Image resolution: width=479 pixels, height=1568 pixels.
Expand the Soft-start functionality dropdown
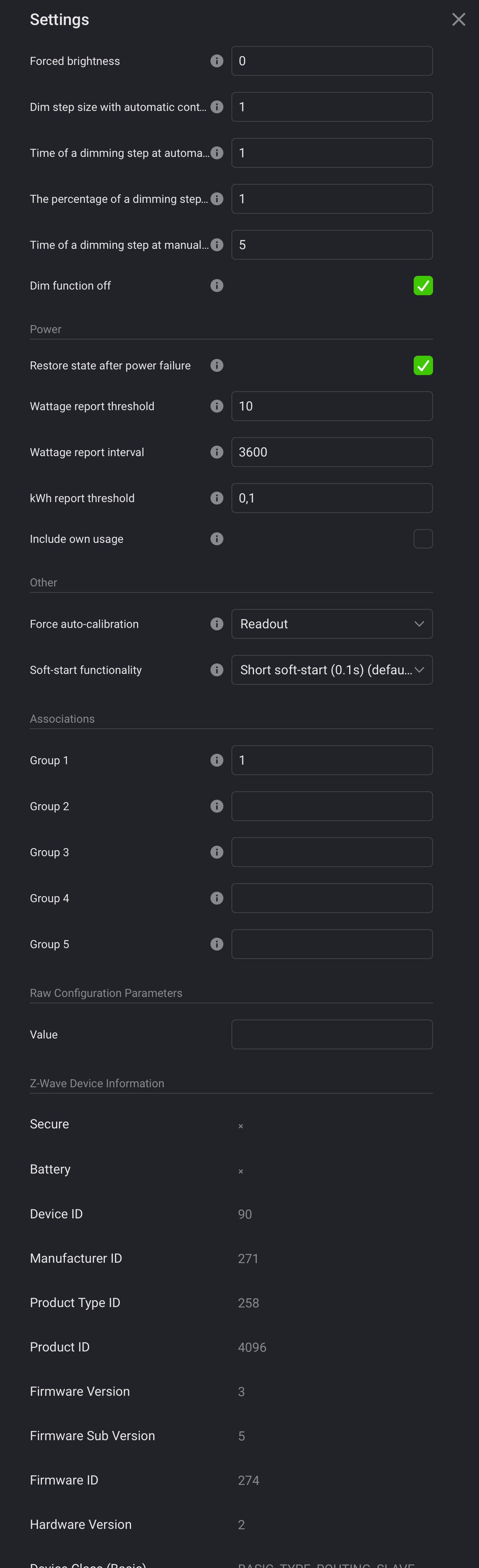click(332, 669)
